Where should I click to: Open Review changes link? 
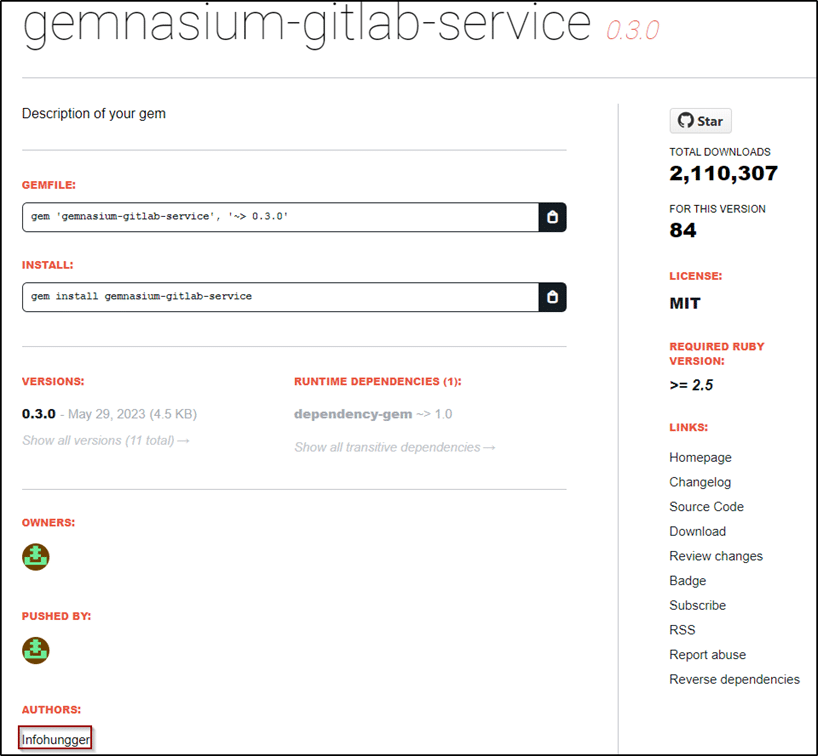[x=715, y=556]
